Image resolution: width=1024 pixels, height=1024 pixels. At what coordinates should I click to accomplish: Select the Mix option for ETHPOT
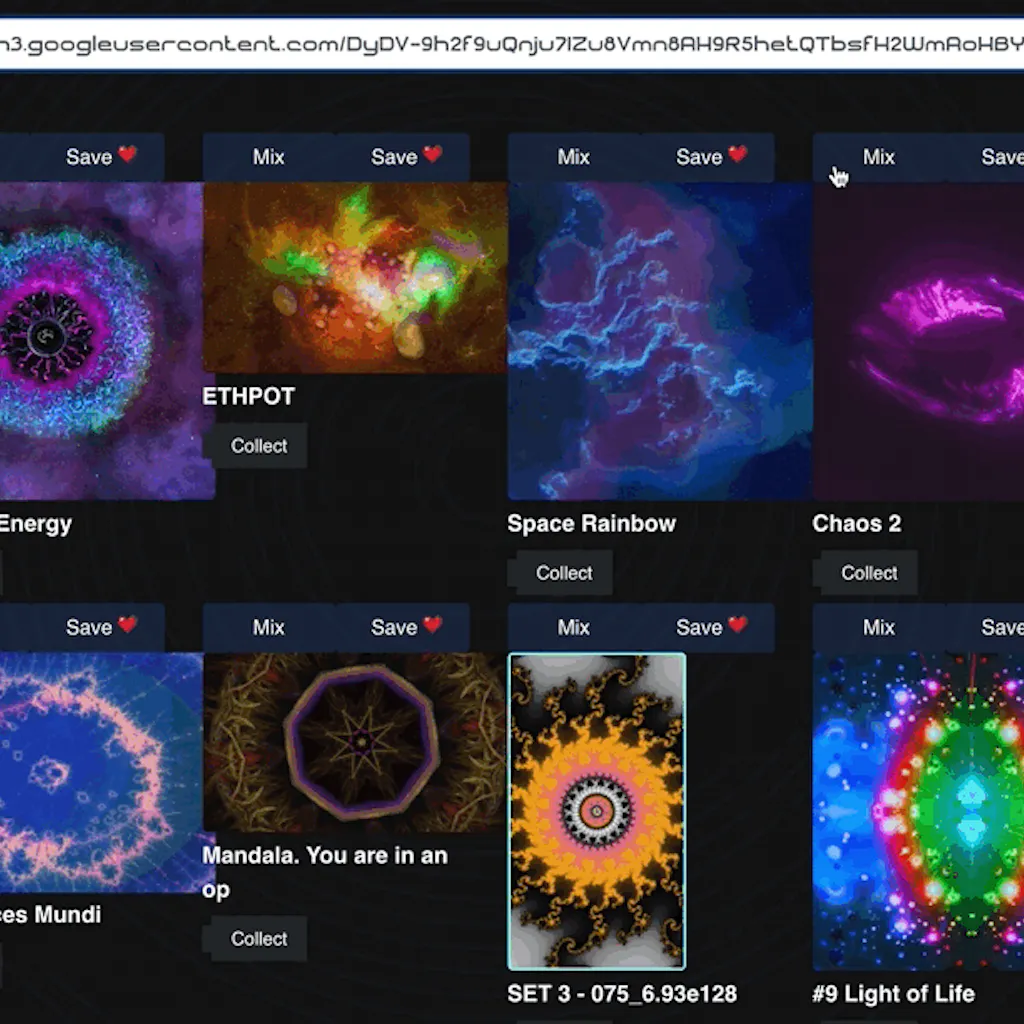(x=268, y=156)
